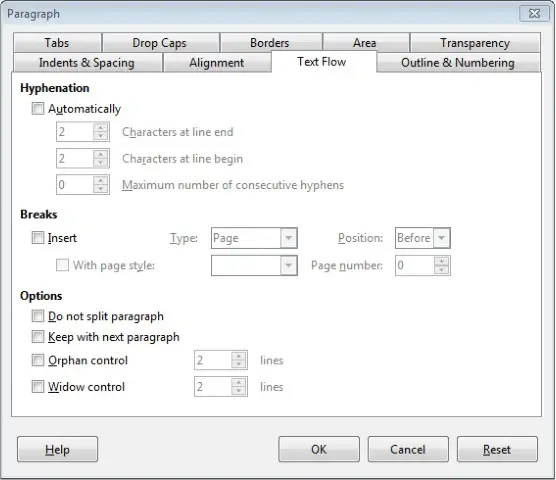Viewport: 556px width, 480px height.
Task: Confirm with the OK button
Action: click(319, 449)
